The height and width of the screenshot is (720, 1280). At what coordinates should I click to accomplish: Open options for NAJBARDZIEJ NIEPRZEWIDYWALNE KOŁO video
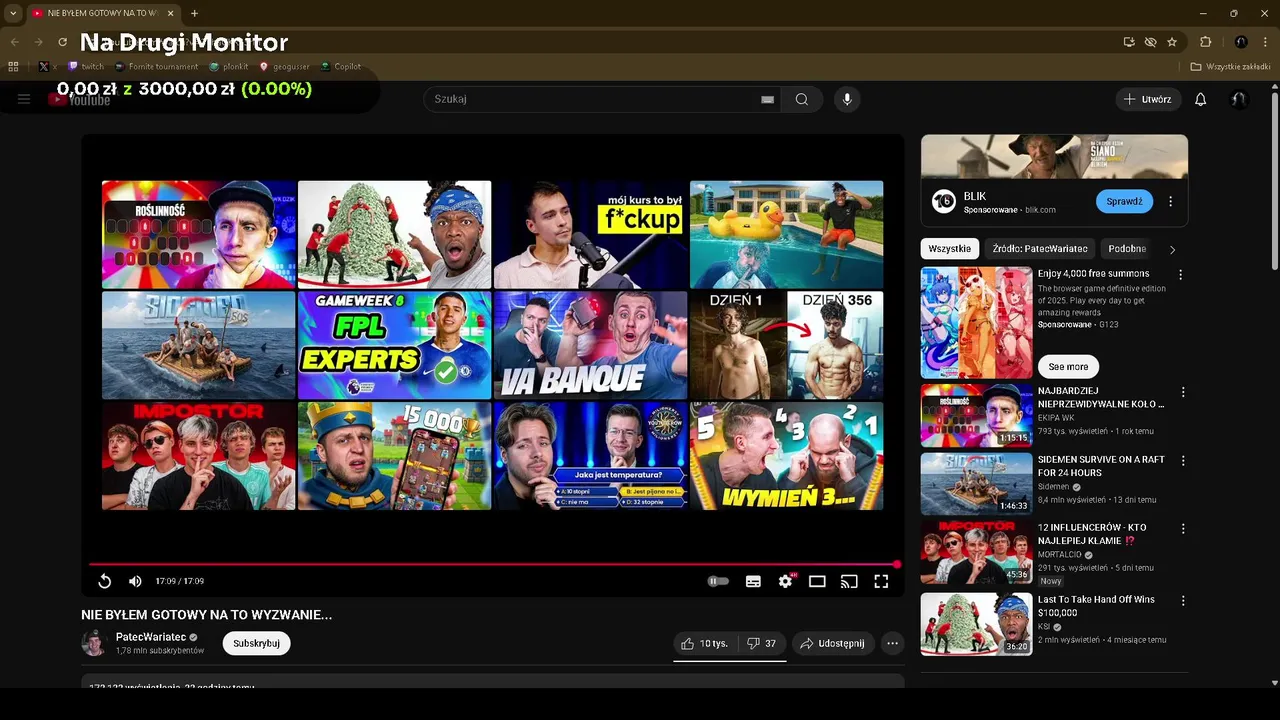[x=1183, y=392]
